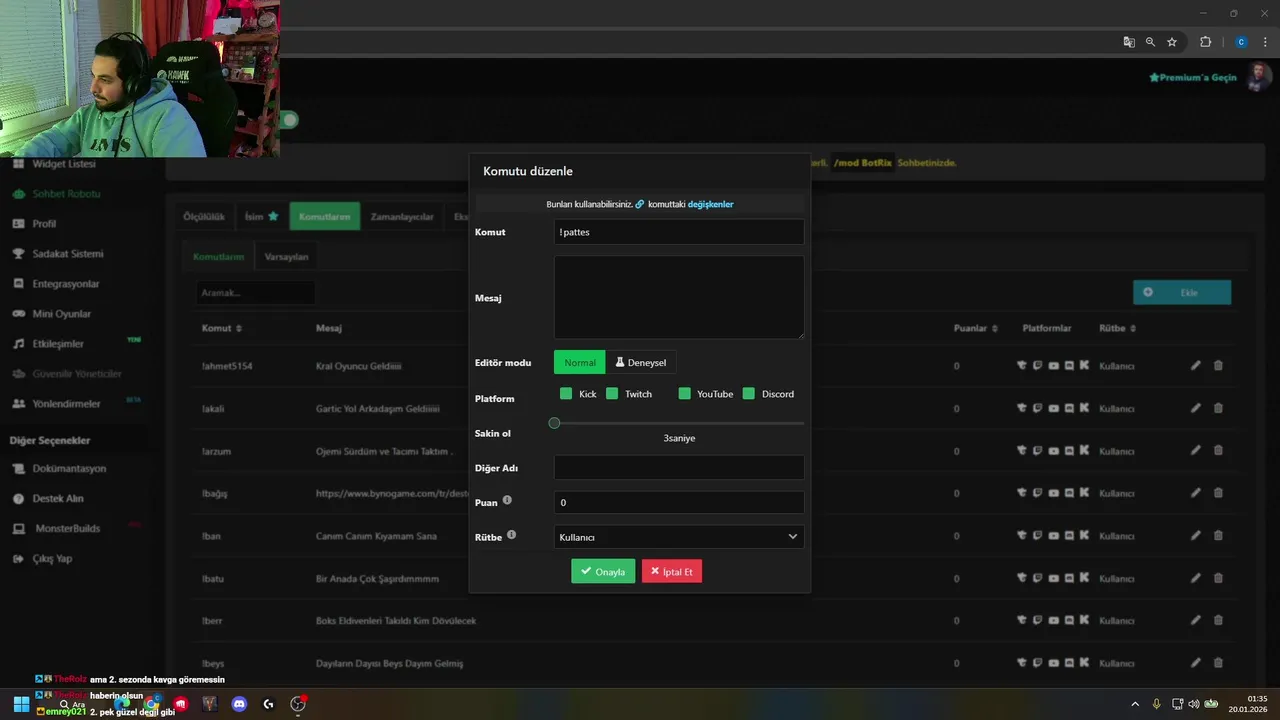Toggle the YouTube platform checkbox
Viewport: 1280px width, 720px height.
point(685,394)
